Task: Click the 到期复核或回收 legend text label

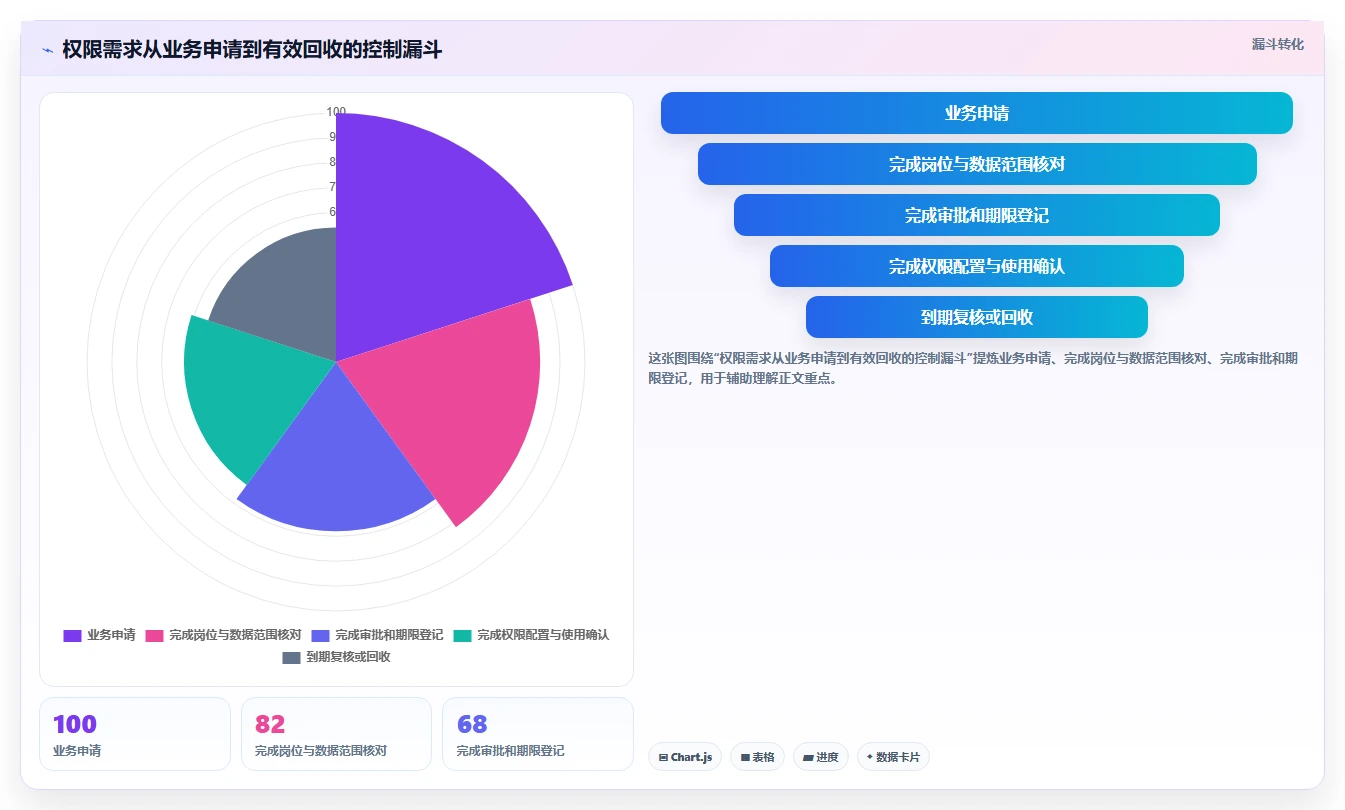Action: click(x=348, y=657)
